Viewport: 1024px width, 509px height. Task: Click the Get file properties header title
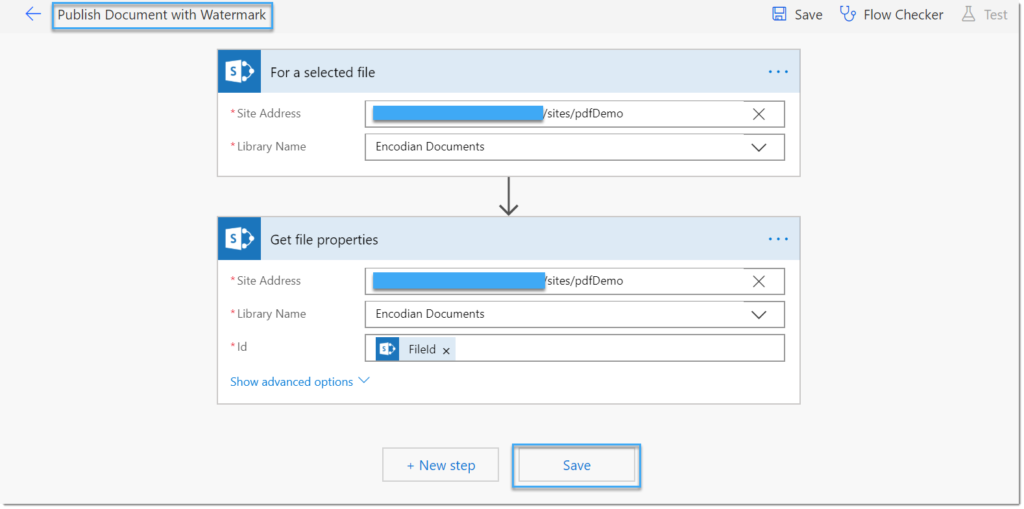324,240
